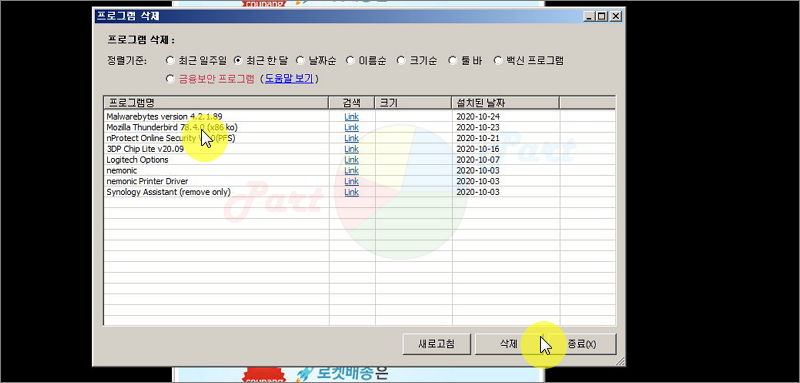
Task: Select the 3DP Chip Lite v20.09 row
Action: pos(359,149)
